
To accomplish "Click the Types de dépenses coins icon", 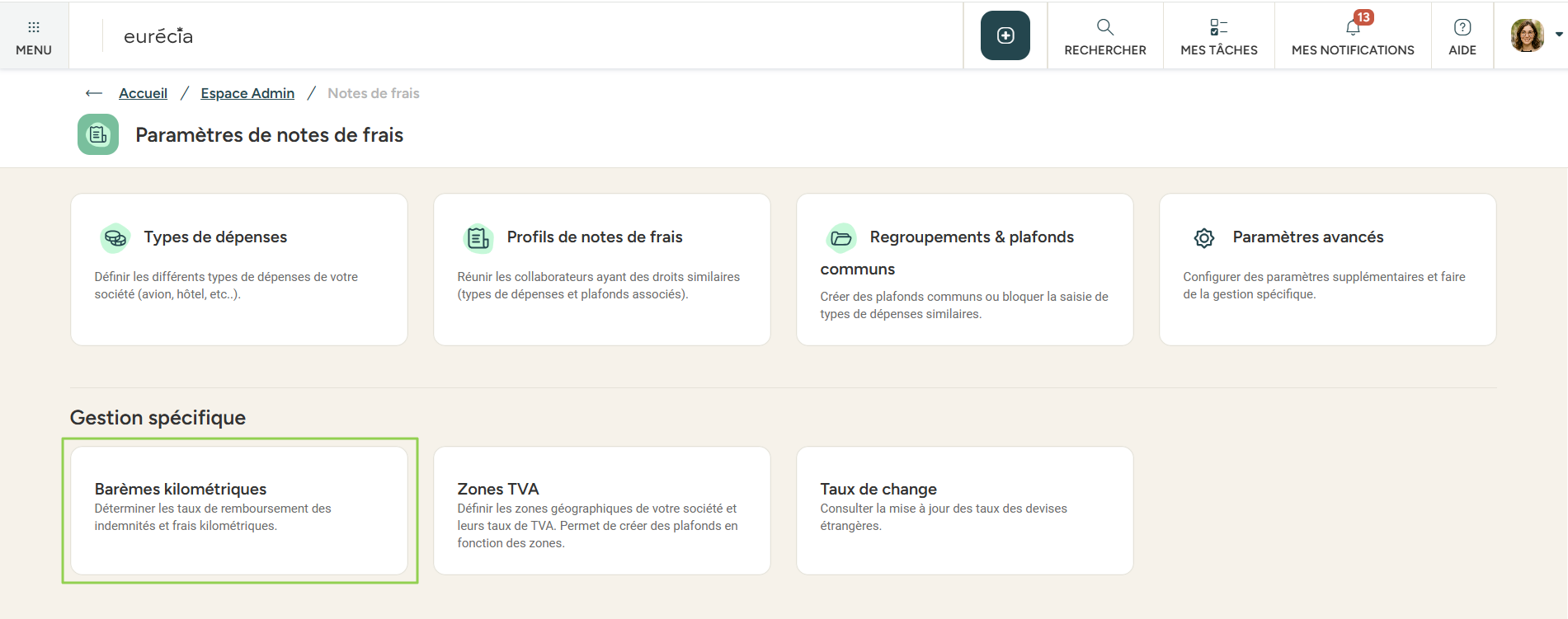I will point(115,238).
